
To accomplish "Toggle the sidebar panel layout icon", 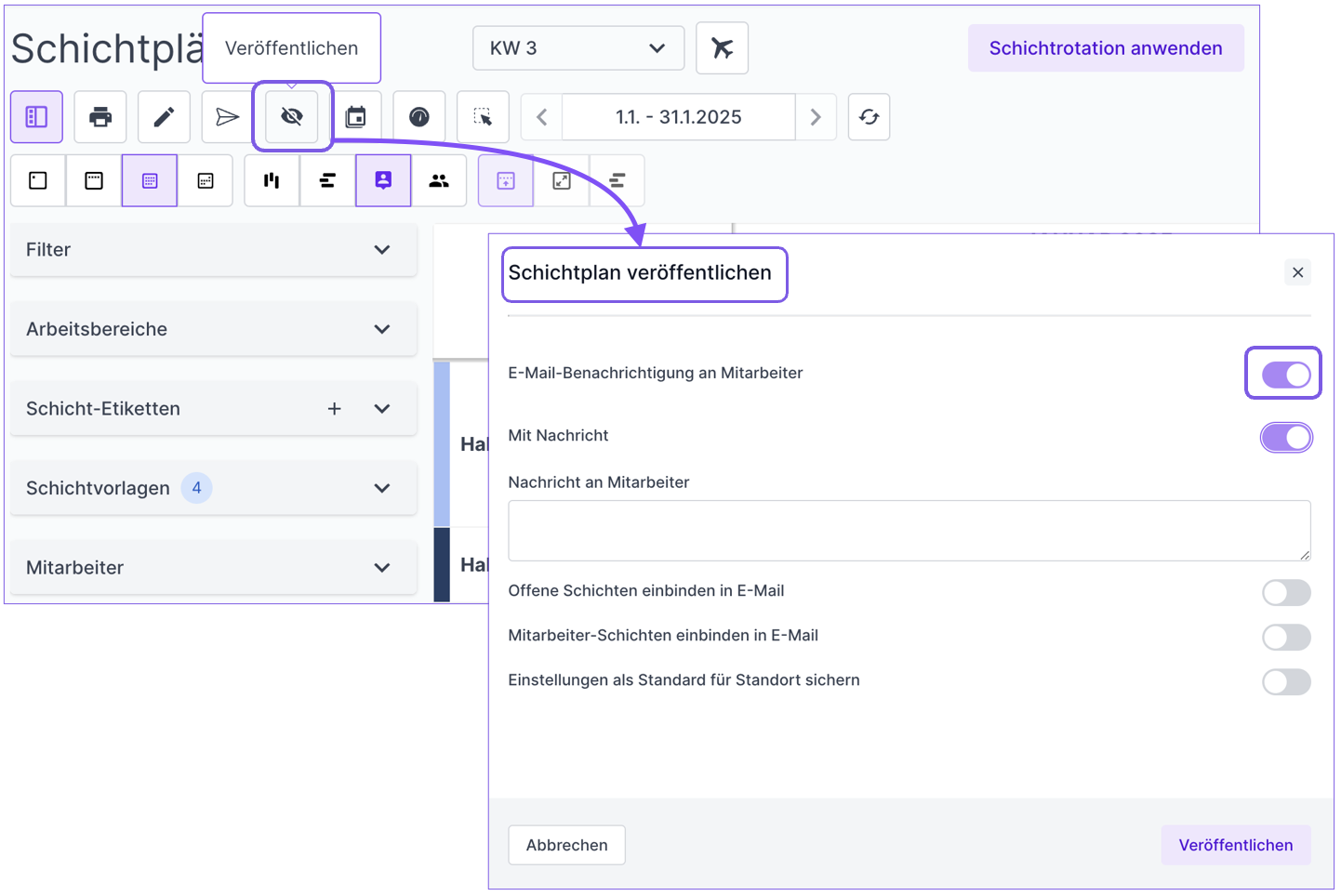I will tap(36, 117).
